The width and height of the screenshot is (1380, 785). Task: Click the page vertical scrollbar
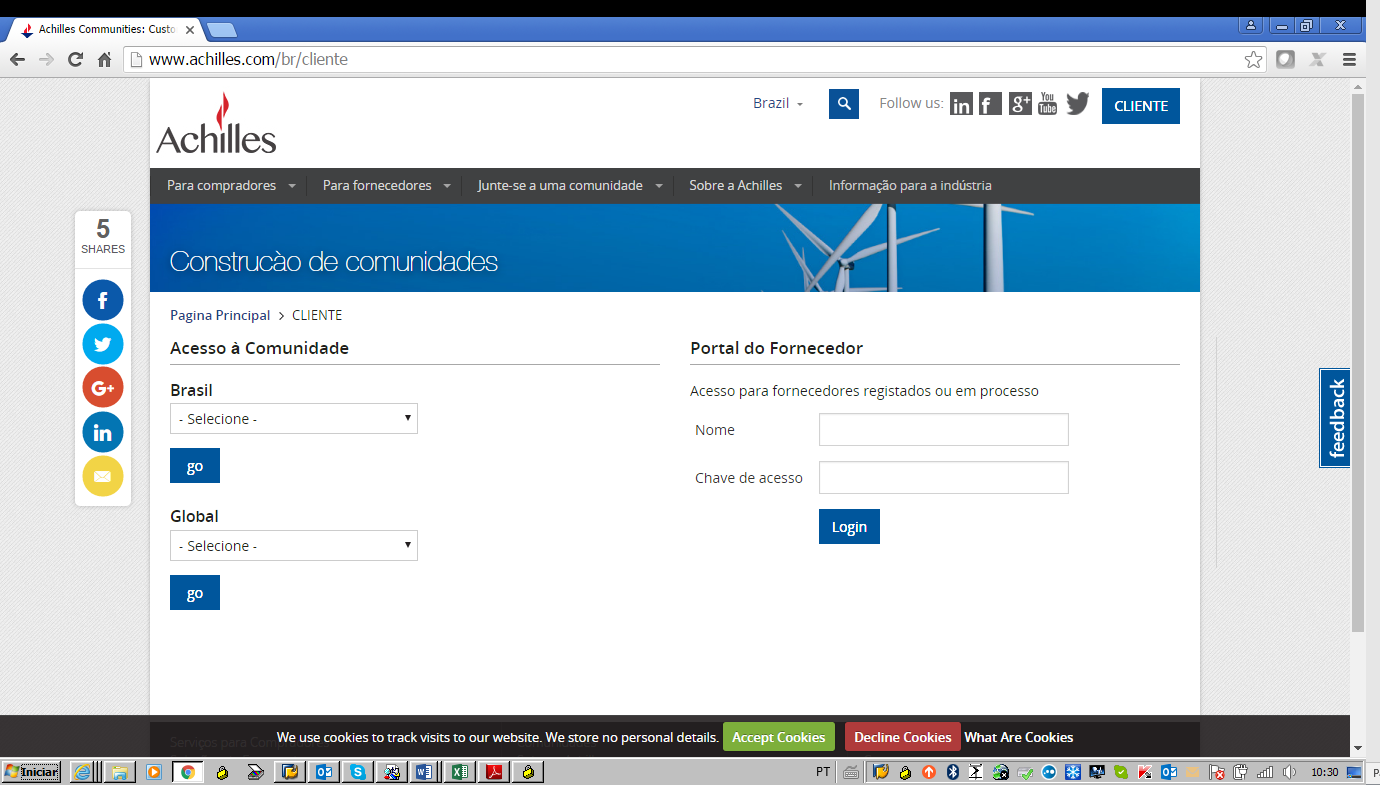[1357, 364]
